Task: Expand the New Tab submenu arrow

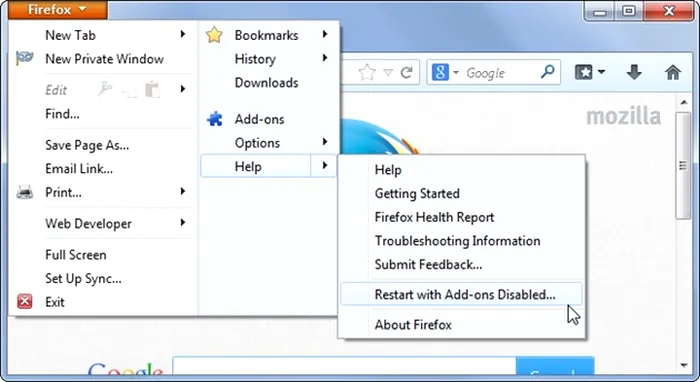Action: coord(183,34)
